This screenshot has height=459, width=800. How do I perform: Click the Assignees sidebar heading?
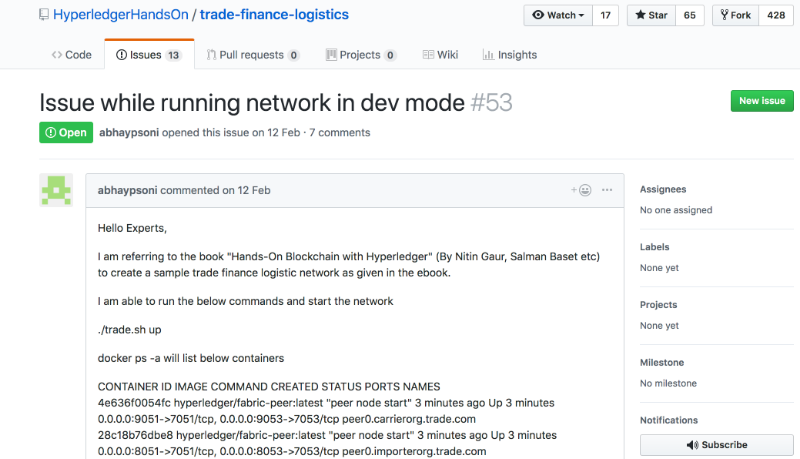coord(663,189)
